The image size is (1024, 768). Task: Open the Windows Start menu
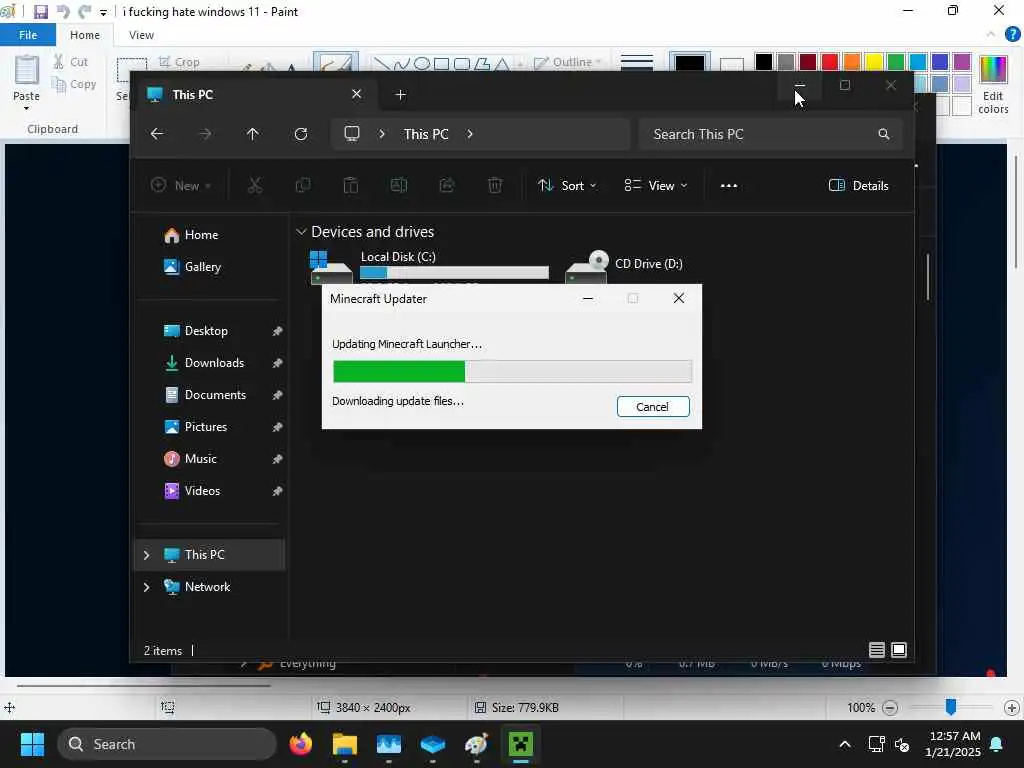[32, 744]
